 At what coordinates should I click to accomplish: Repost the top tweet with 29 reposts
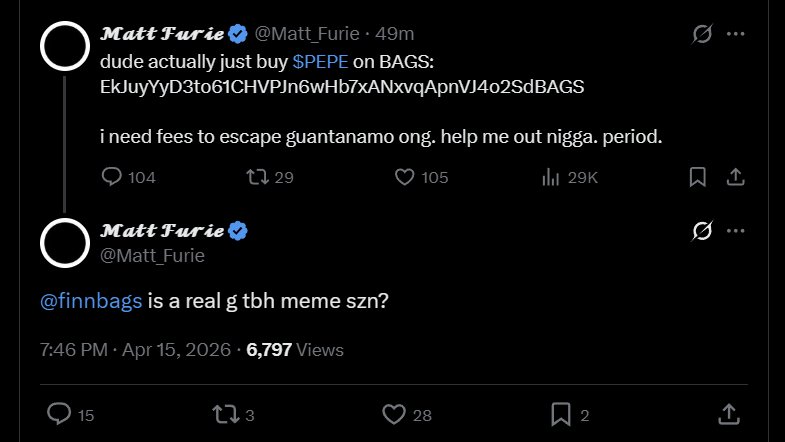click(x=257, y=177)
